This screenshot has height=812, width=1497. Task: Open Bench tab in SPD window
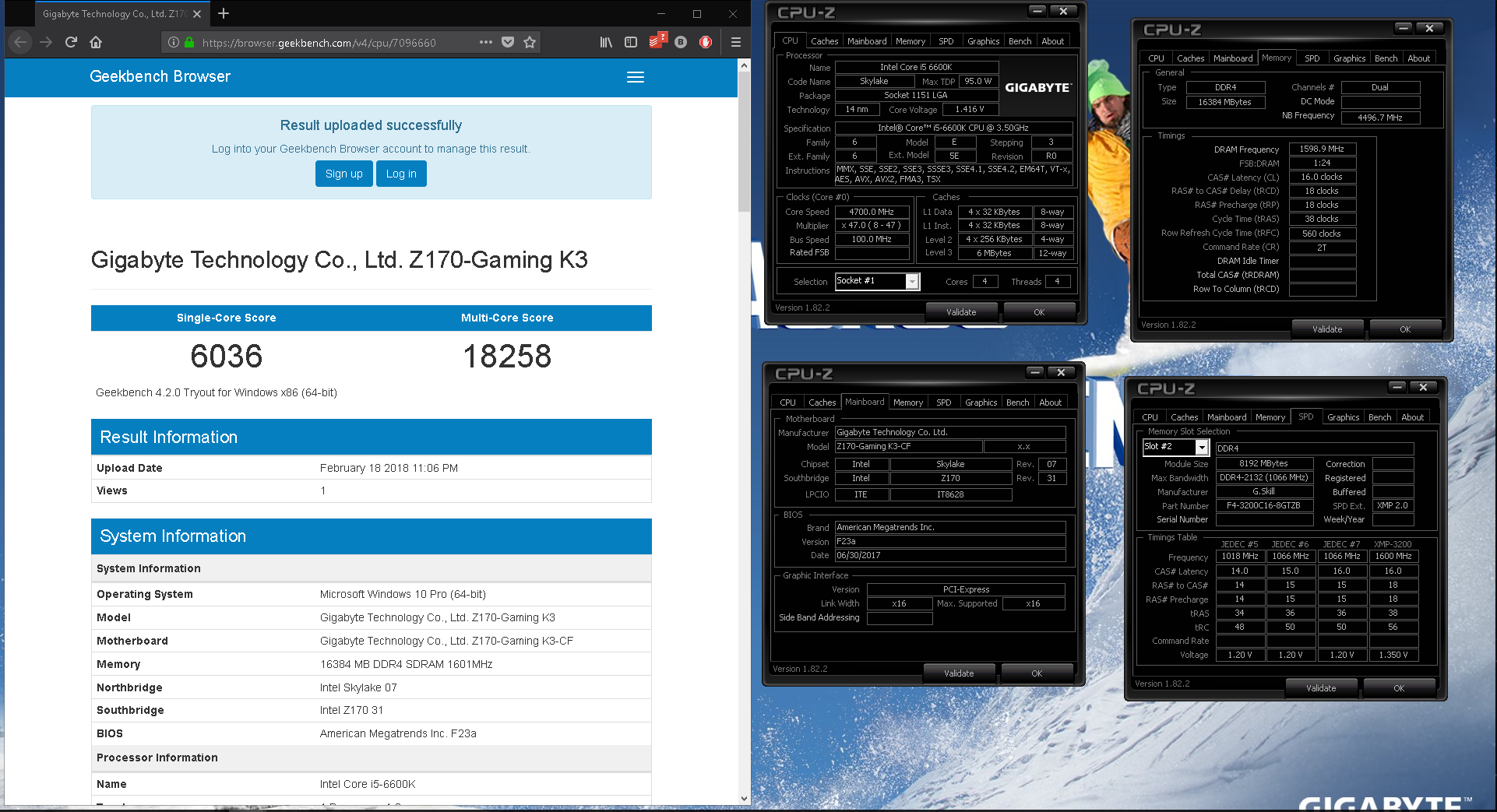[x=1379, y=417]
